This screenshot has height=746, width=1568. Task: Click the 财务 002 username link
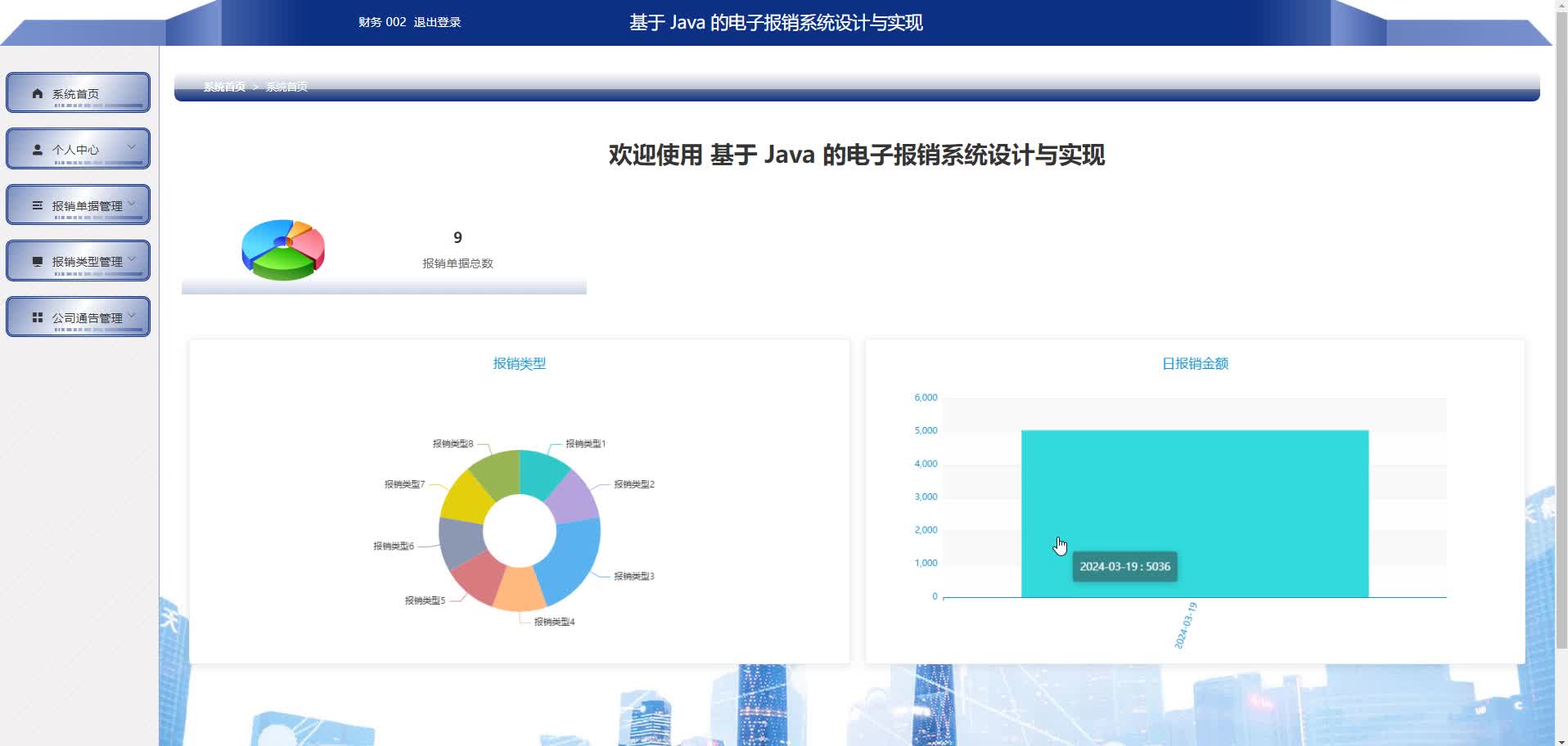[x=382, y=22]
